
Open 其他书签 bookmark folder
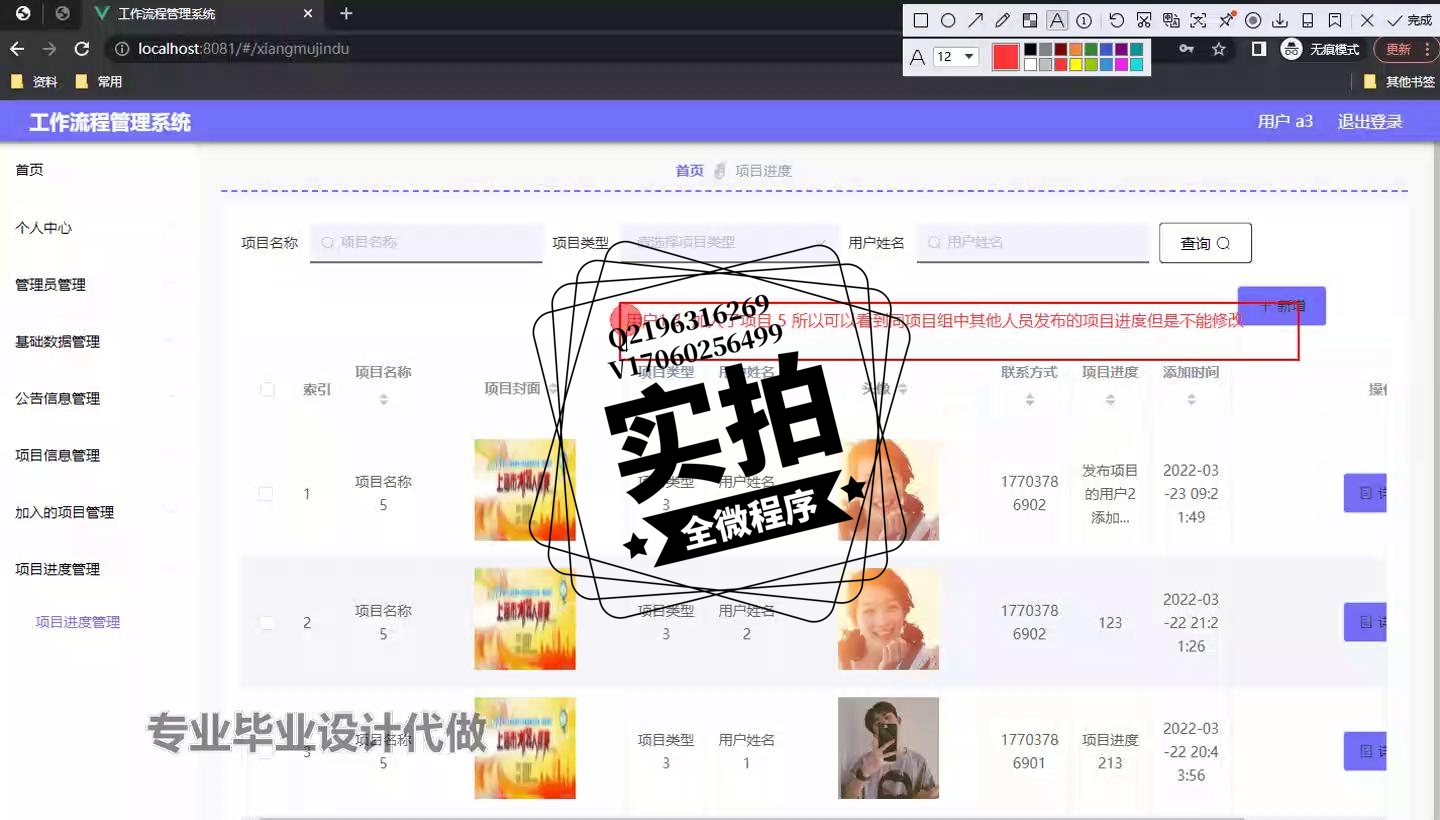coord(1399,82)
